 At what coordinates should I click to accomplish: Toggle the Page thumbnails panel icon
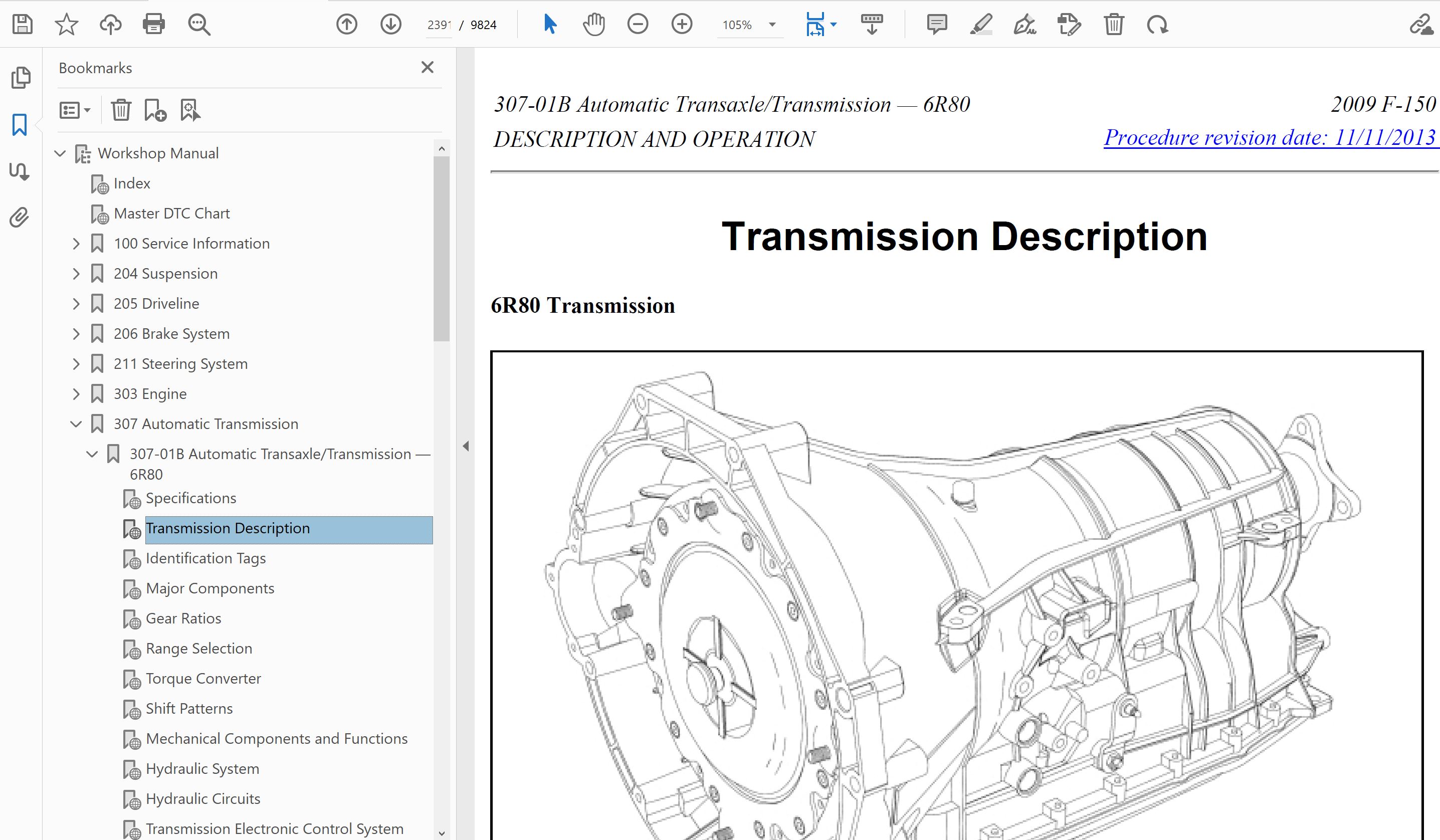coord(21,78)
